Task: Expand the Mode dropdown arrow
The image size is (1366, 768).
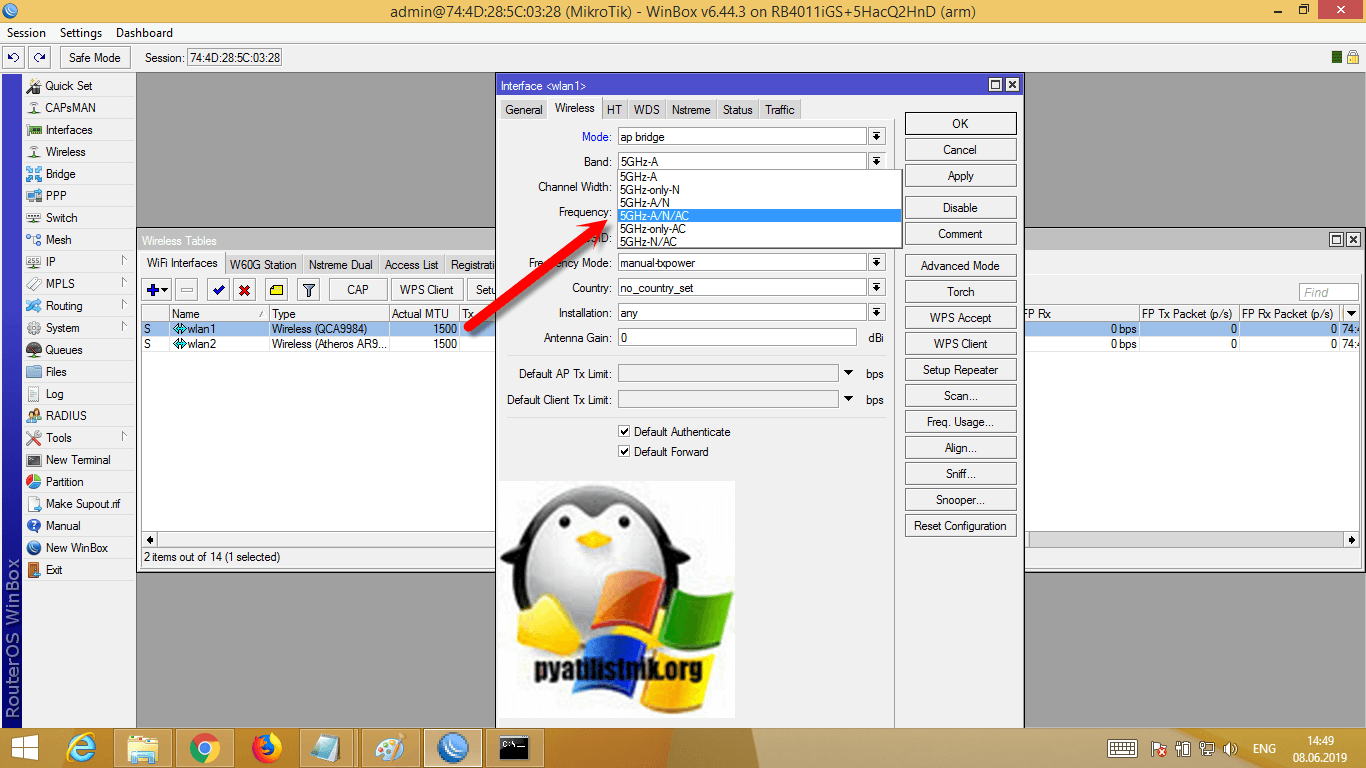Action: (x=876, y=136)
